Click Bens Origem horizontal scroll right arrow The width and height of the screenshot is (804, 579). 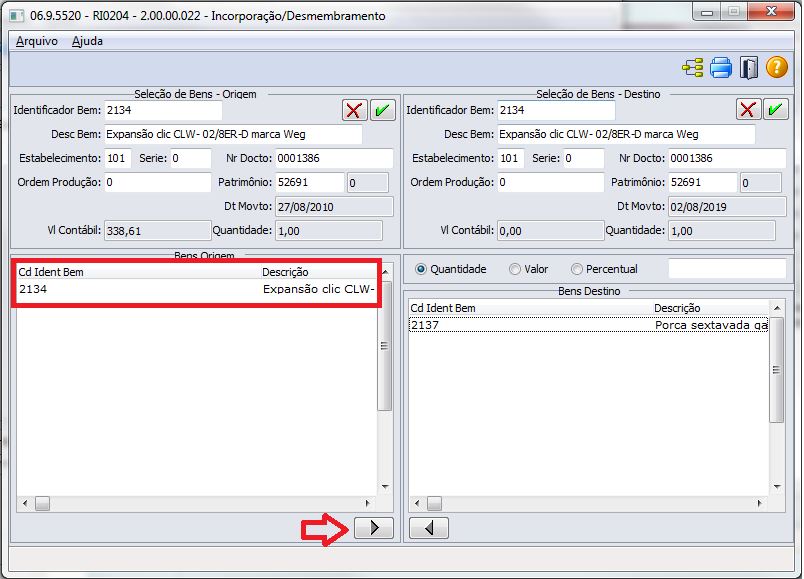click(x=367, y=504)
